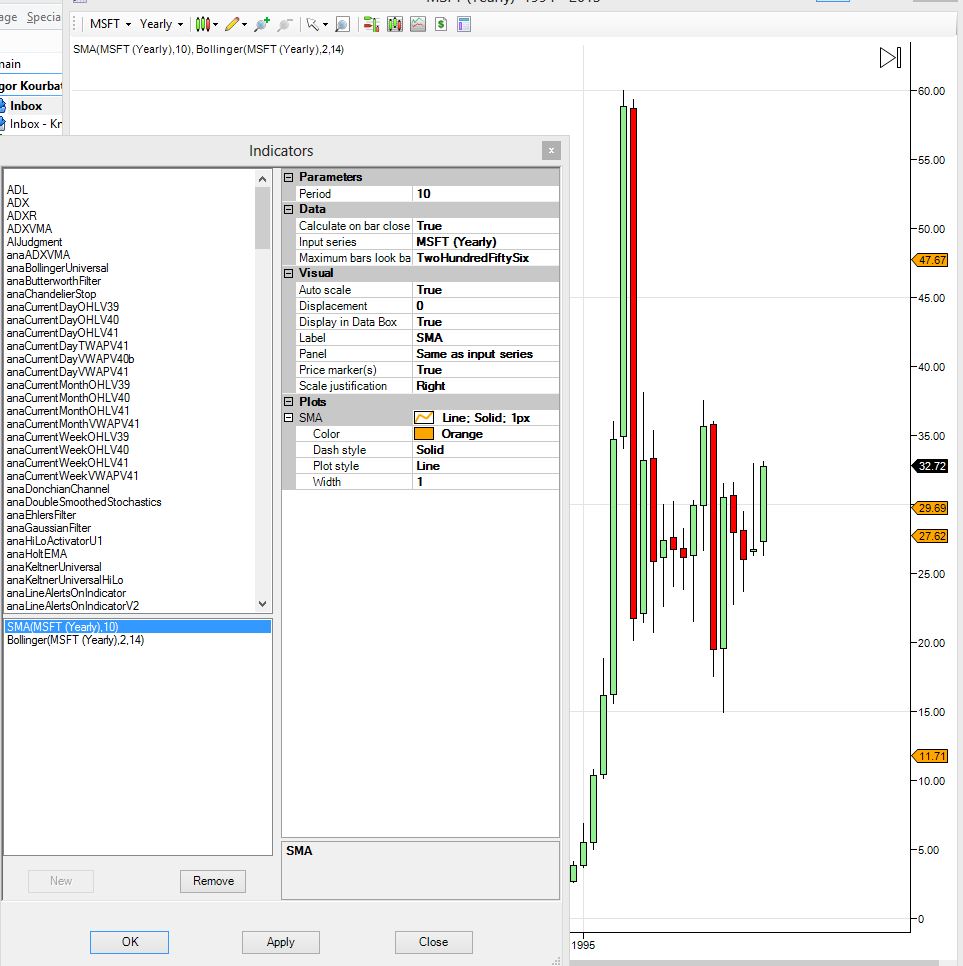Select anaDonchianChannel indicator
The height and width of the screenshot is (966, 963).
[58, 489]
